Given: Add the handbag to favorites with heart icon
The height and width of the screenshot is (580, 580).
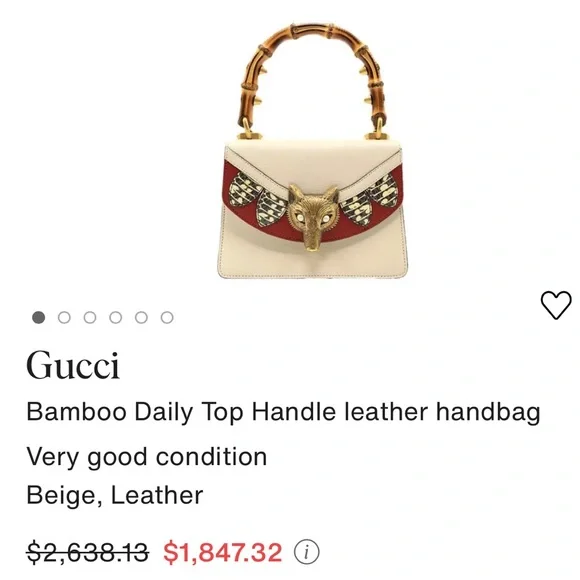Looking at the screenshot, I should [x=556, y=305].
